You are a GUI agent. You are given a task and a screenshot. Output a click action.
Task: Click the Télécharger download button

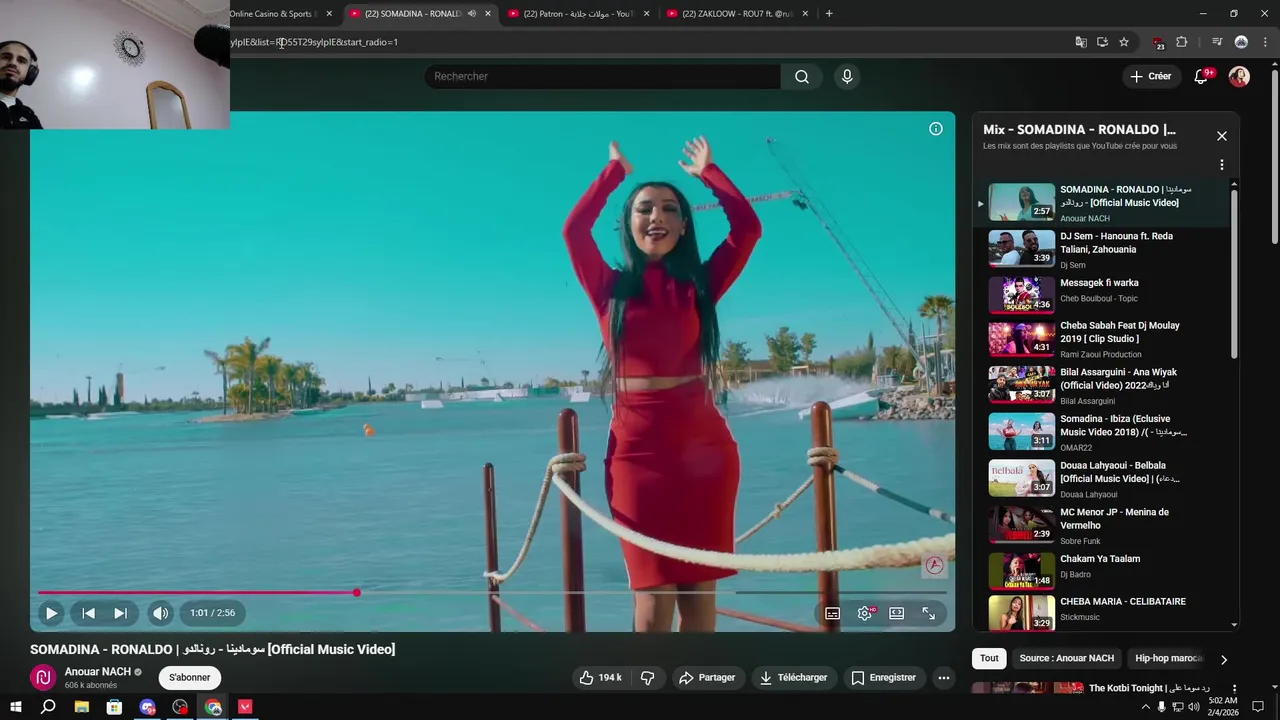pyautogui.click(x=793, y=677)
